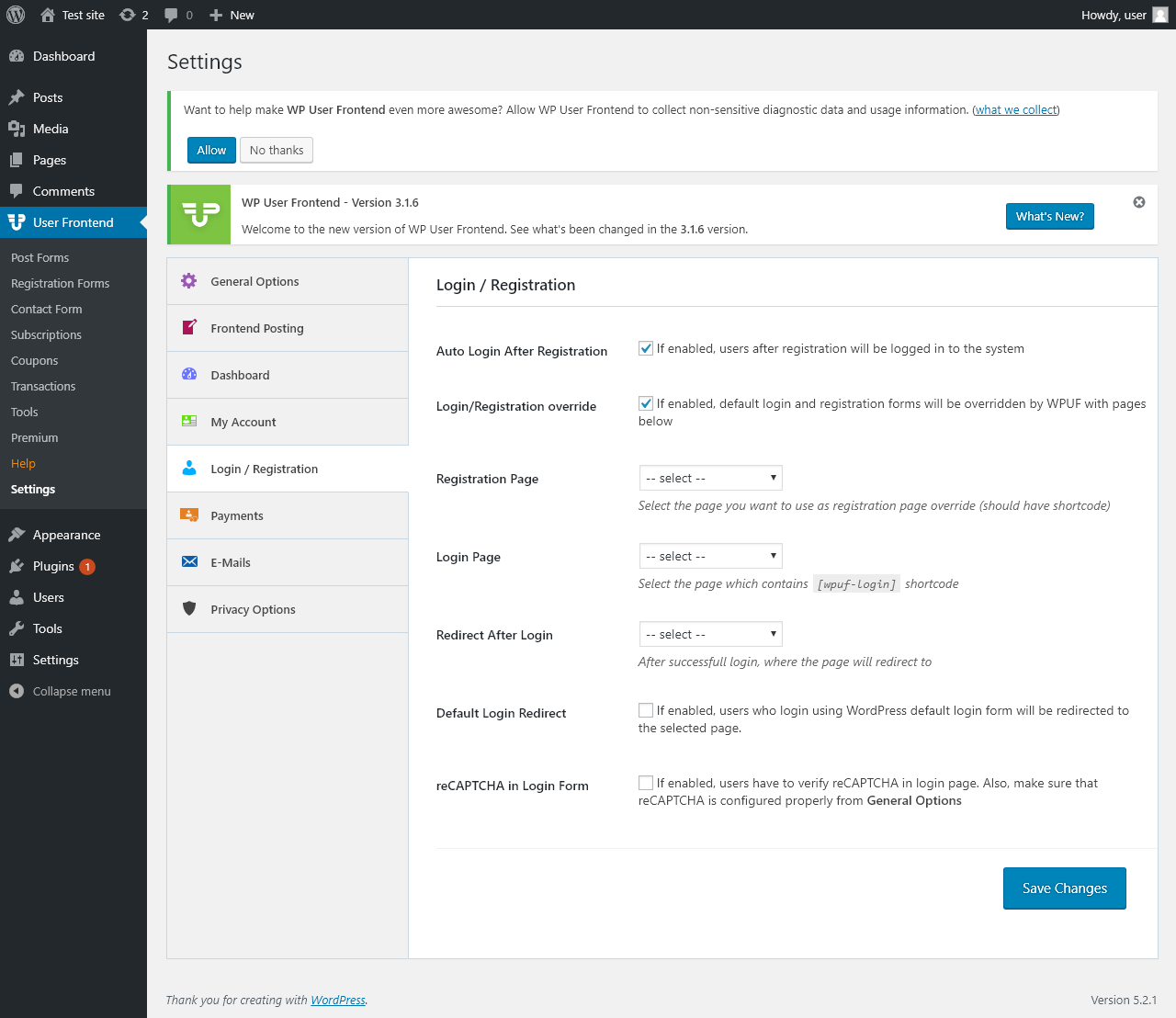
Task: Click the E-Mails envelope icon
Action: [x=189, y=561]
